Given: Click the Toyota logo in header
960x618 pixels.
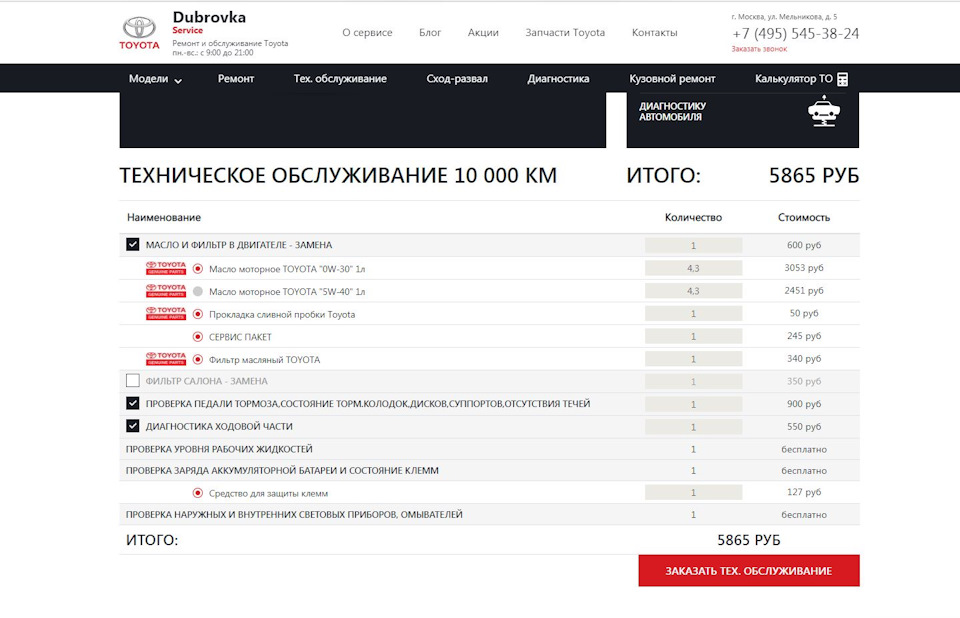Looking at the screenshot, I should point(139,33).
